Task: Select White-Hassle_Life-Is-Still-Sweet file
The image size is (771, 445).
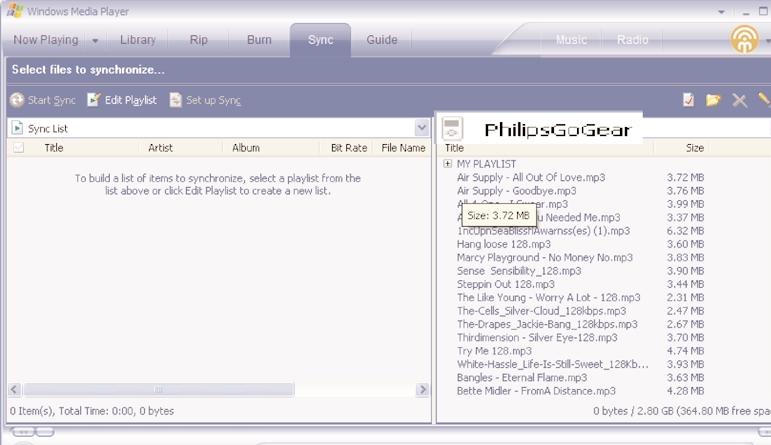Action: [552, 364]
